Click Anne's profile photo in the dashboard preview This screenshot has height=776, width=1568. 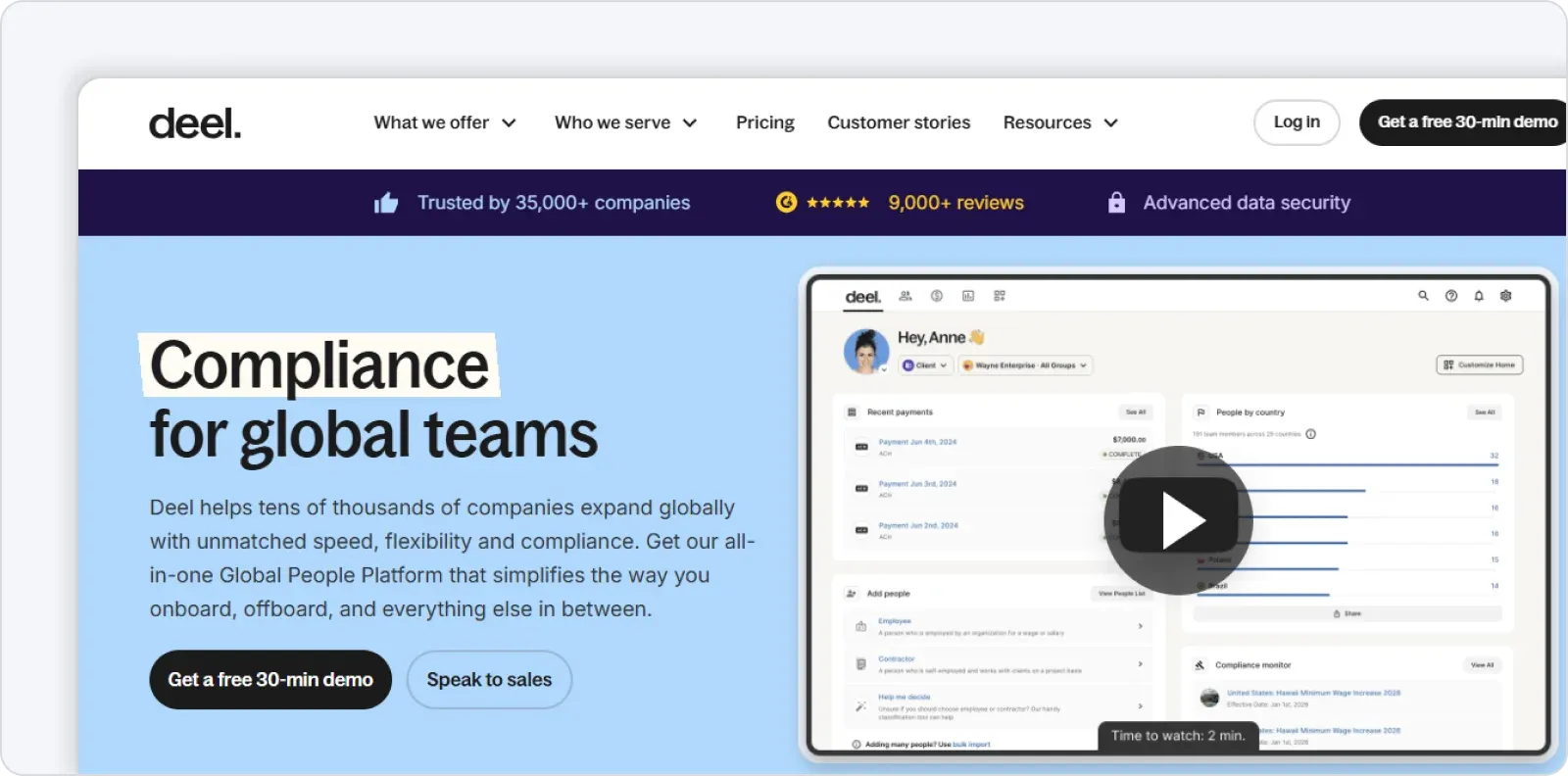865,352
